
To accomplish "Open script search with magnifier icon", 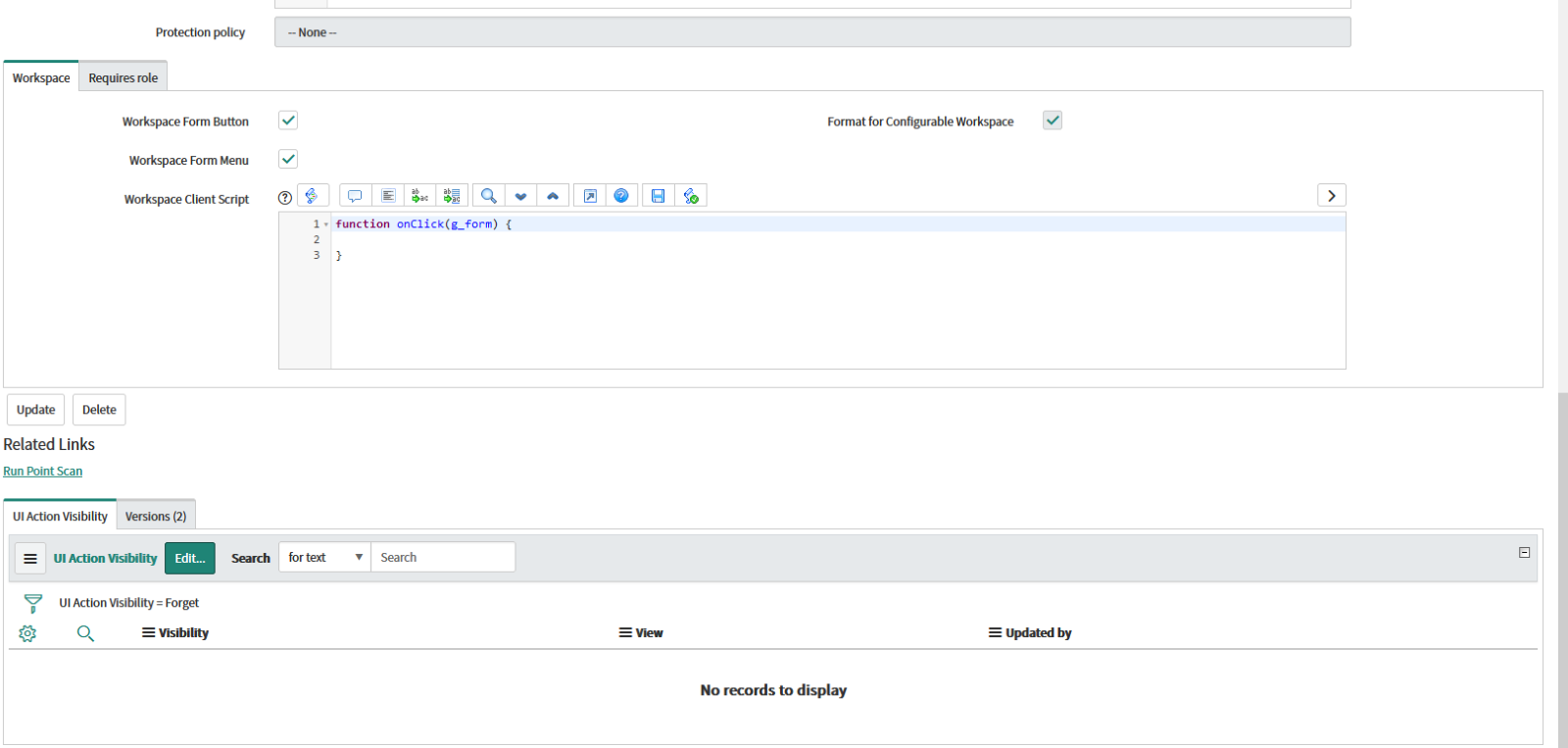I will (x=488, y=196).
